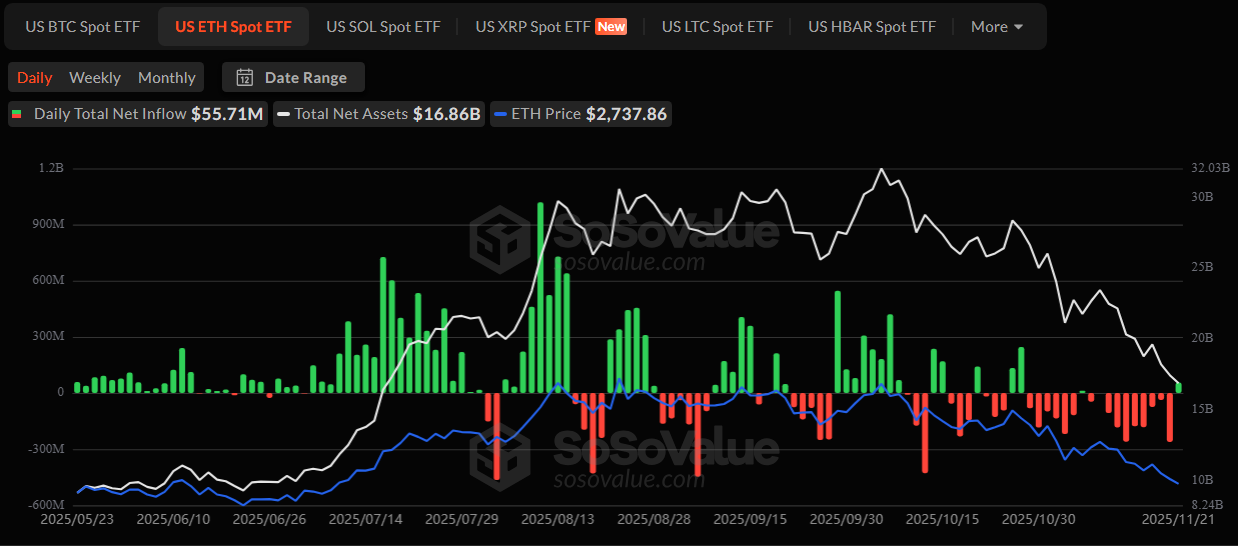Viewport: 1238px width, 546px height.
Task: Select the Daily interval button
Action: pos(35,78)
